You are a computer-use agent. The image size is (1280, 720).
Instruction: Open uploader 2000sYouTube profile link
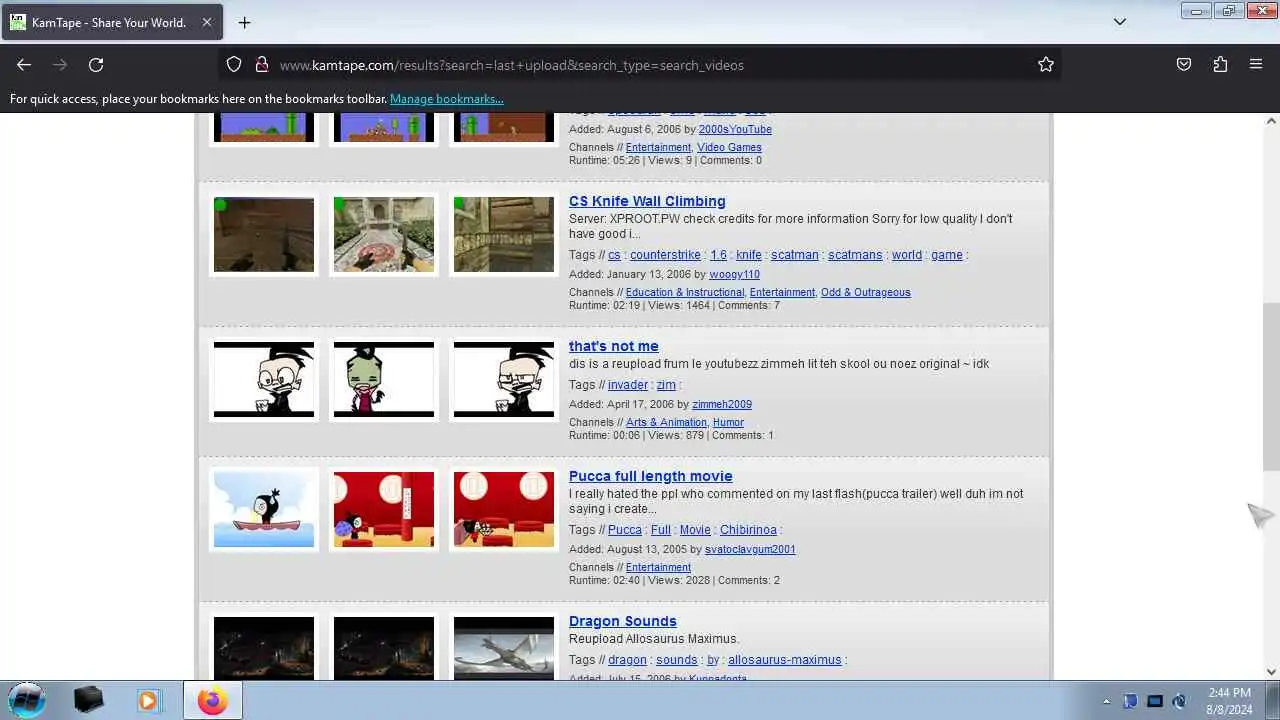click(735, 130)
